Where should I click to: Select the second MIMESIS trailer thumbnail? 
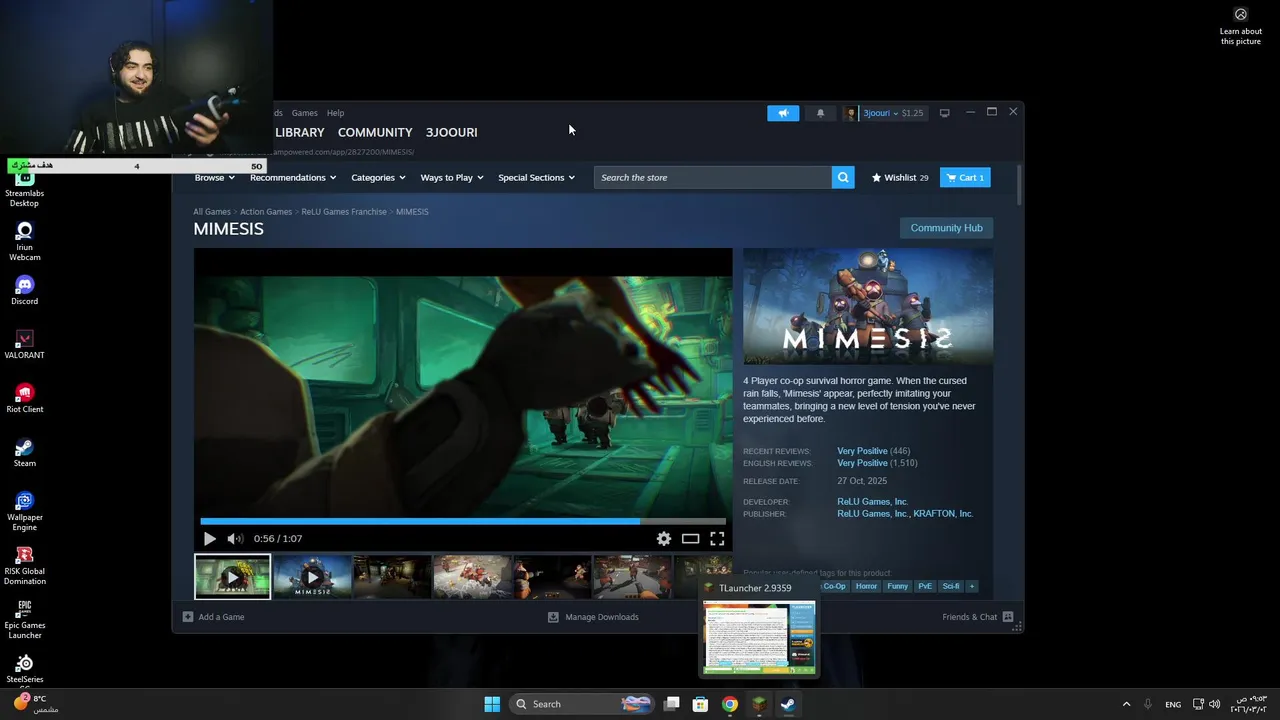pyautogui.click(x=312, y=577)
